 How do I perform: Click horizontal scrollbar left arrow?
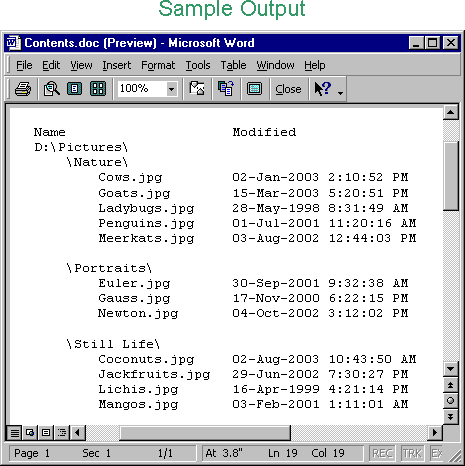78,433
